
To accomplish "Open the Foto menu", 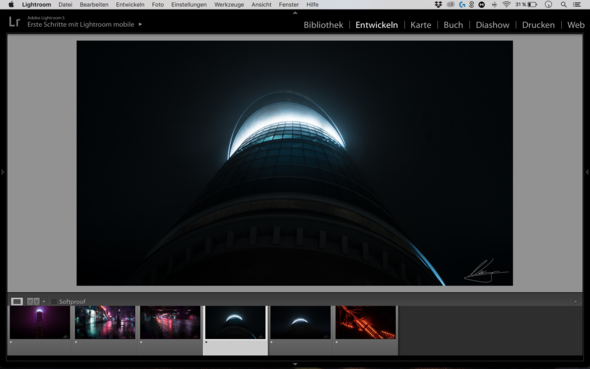I will [158, 5].
